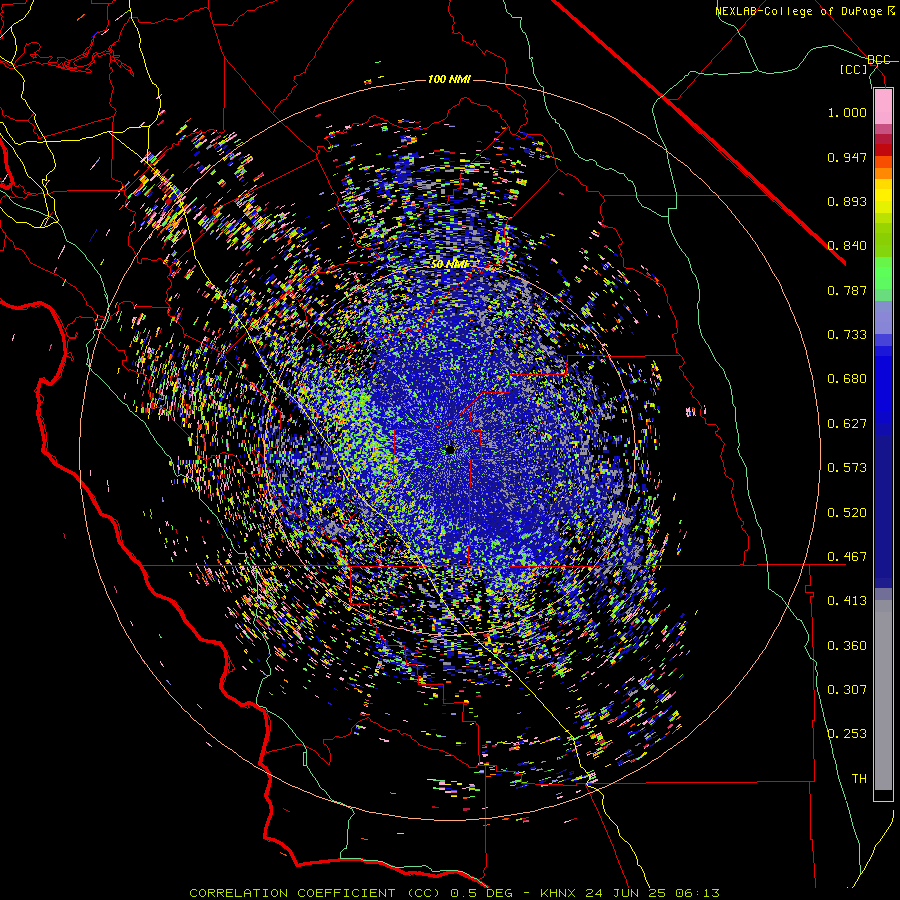Click the gray segment of the color bar
The image size is (900, 900).
click(883, 695)
